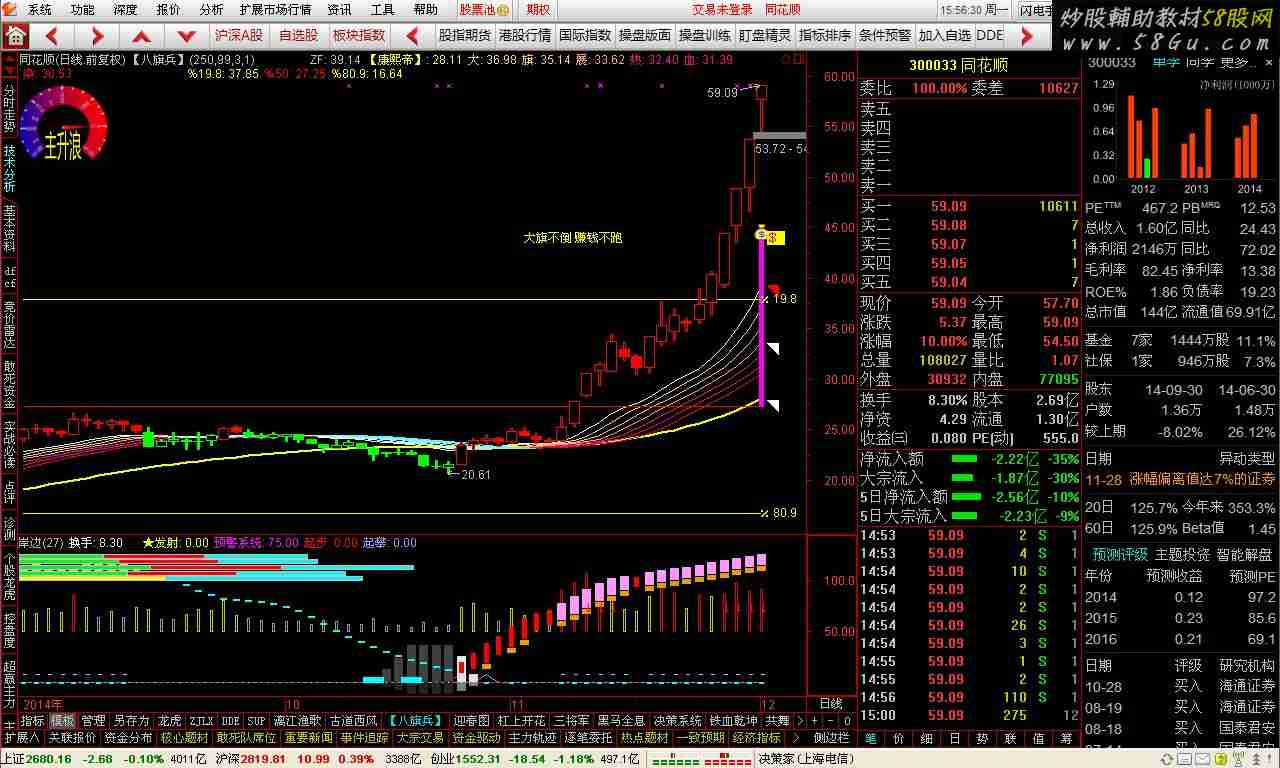Click the red down arrow toolbar icon
Image resolution: width=1280 pixels, height=768 pixels.
click(x=186, y=36)
